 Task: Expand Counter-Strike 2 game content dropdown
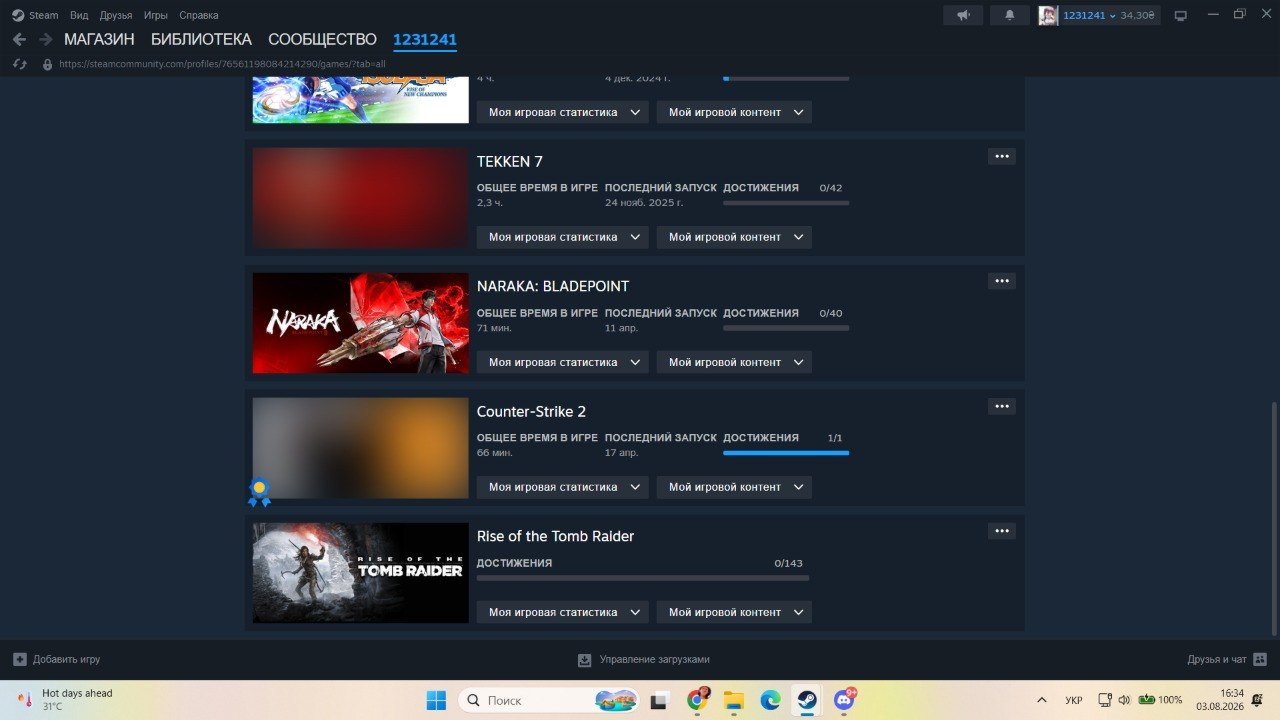pos(734,487)
